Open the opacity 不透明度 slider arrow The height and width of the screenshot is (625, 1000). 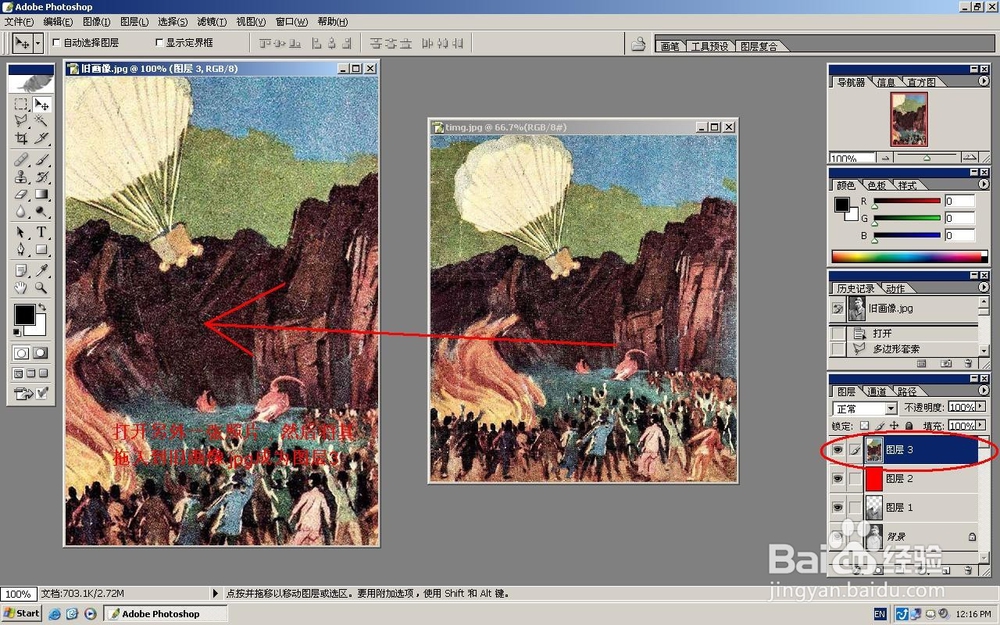click(981, 407)
